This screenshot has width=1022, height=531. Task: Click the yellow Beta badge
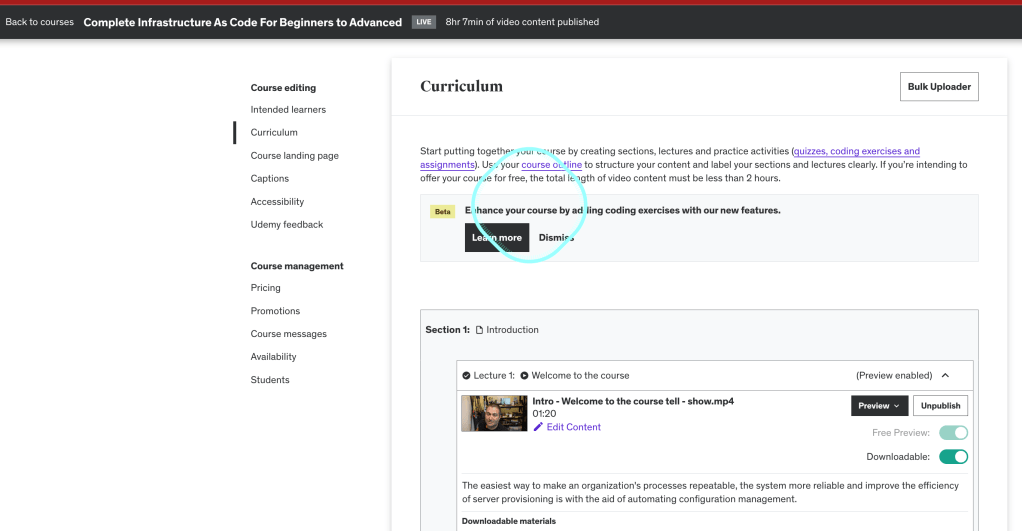click(x=443, y=212)
